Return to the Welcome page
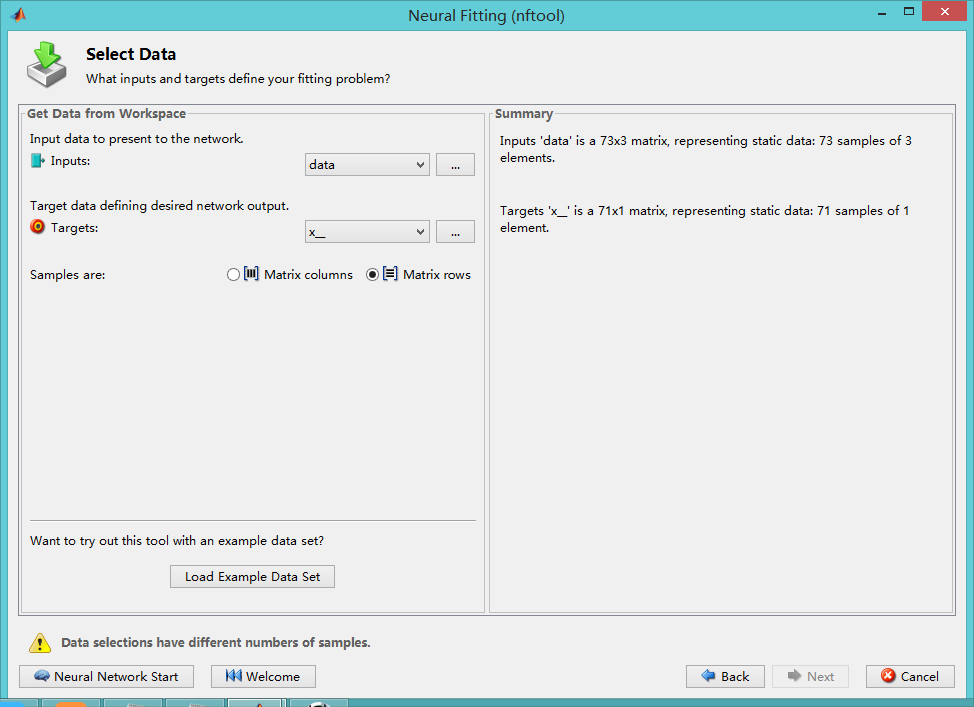This screenshot has width=974, height=707. tap(263, 676)
